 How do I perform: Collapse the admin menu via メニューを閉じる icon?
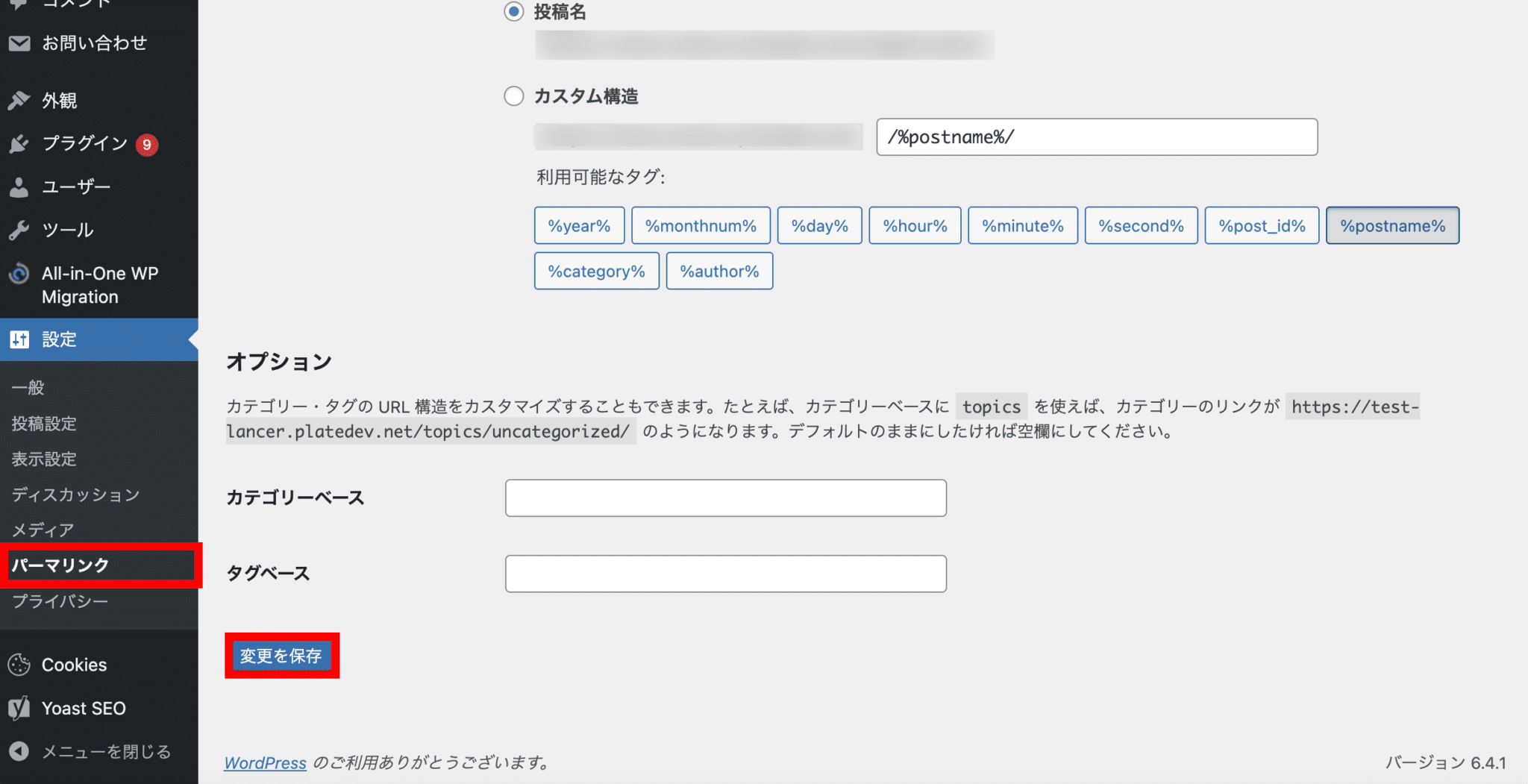[19, 751]
